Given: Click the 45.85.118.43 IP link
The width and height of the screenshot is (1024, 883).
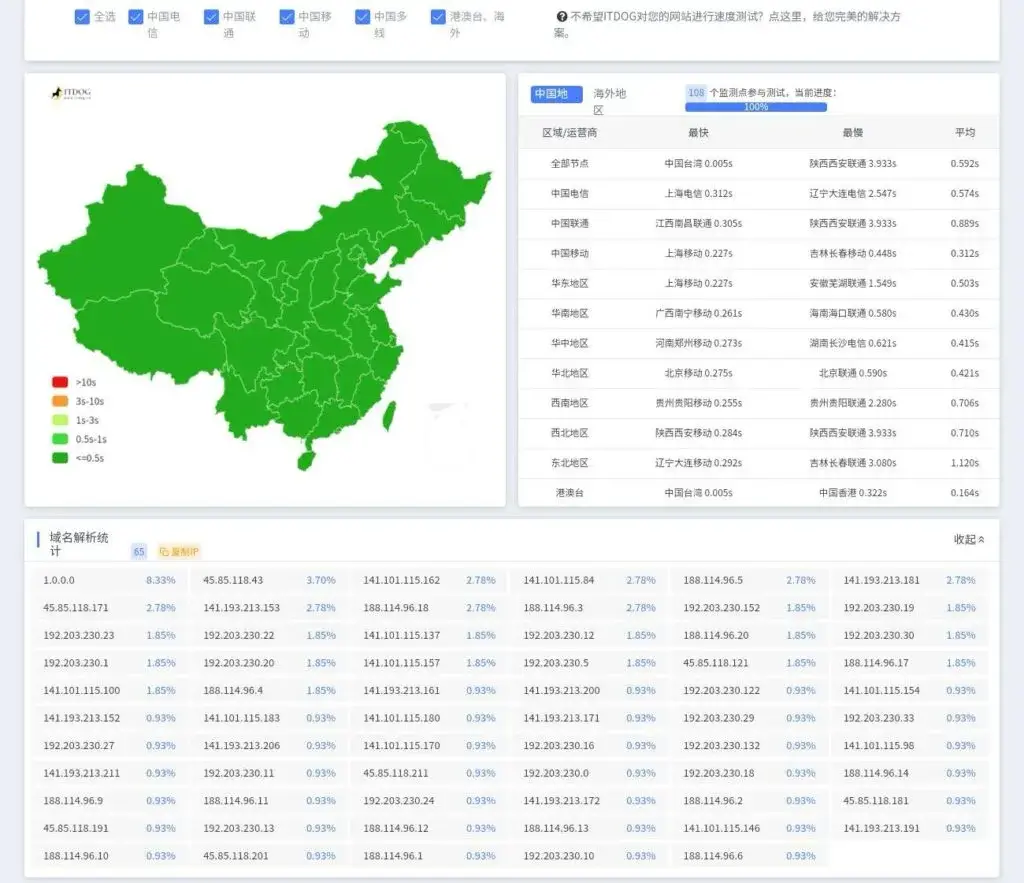Looking at the screenshot, I should (234, 579).
